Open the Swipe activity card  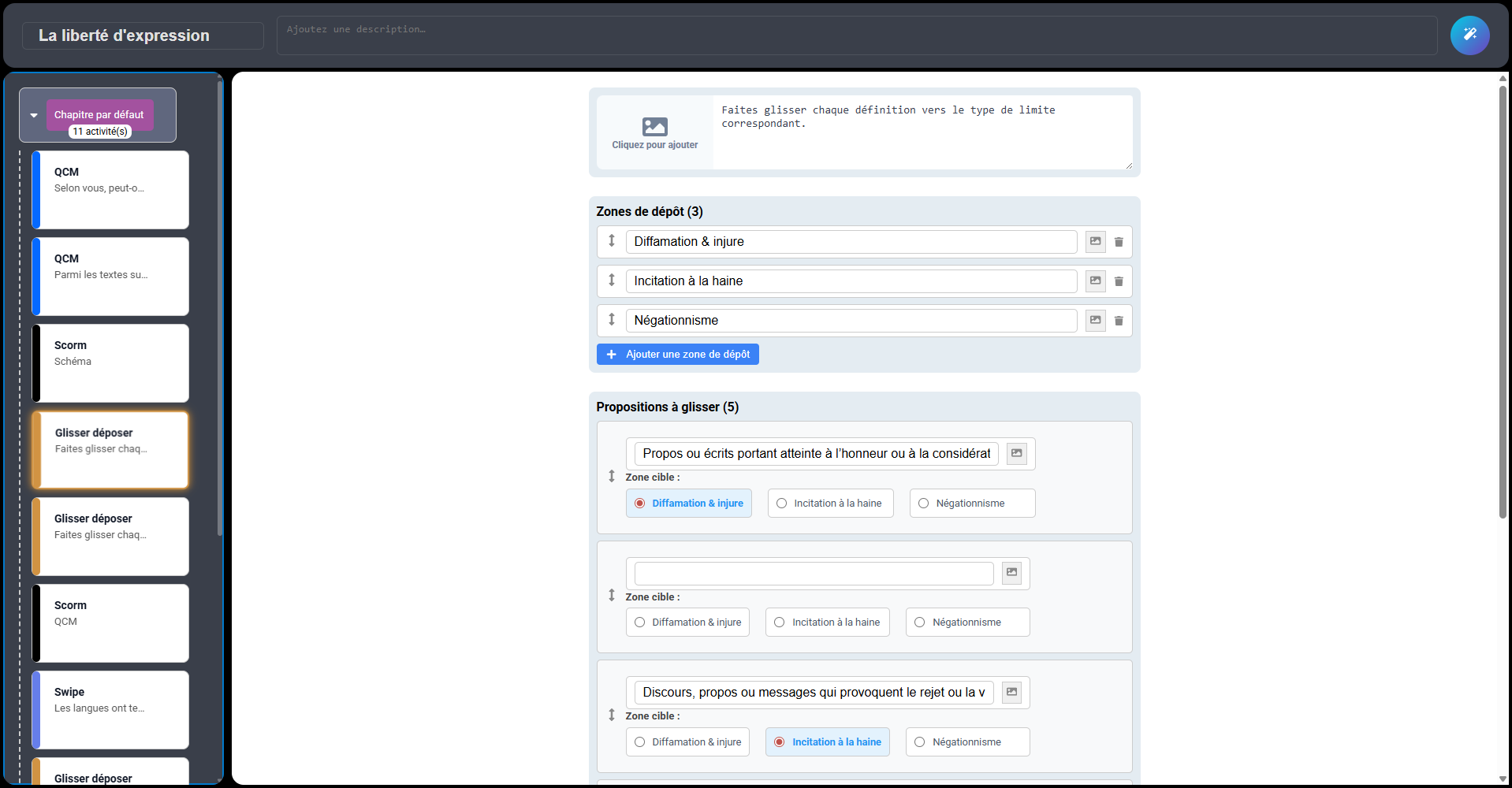point(110,709)
